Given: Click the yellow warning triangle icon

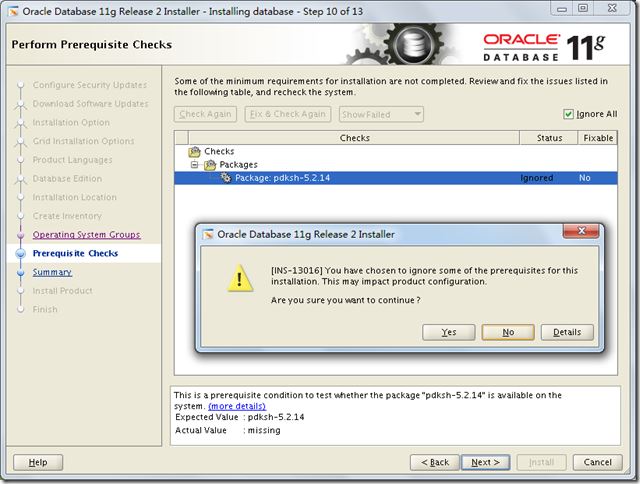Looking at the screenshot, I should click(x=240, y=278).
